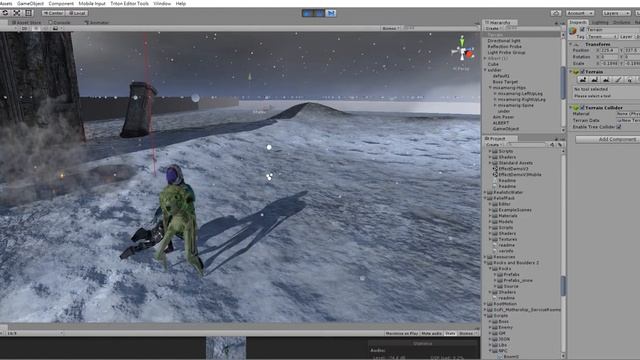This screenshot has height=360, width=640.
Task: Click the Hierarchy vertical scrollbar
Action: coord(563,84)
